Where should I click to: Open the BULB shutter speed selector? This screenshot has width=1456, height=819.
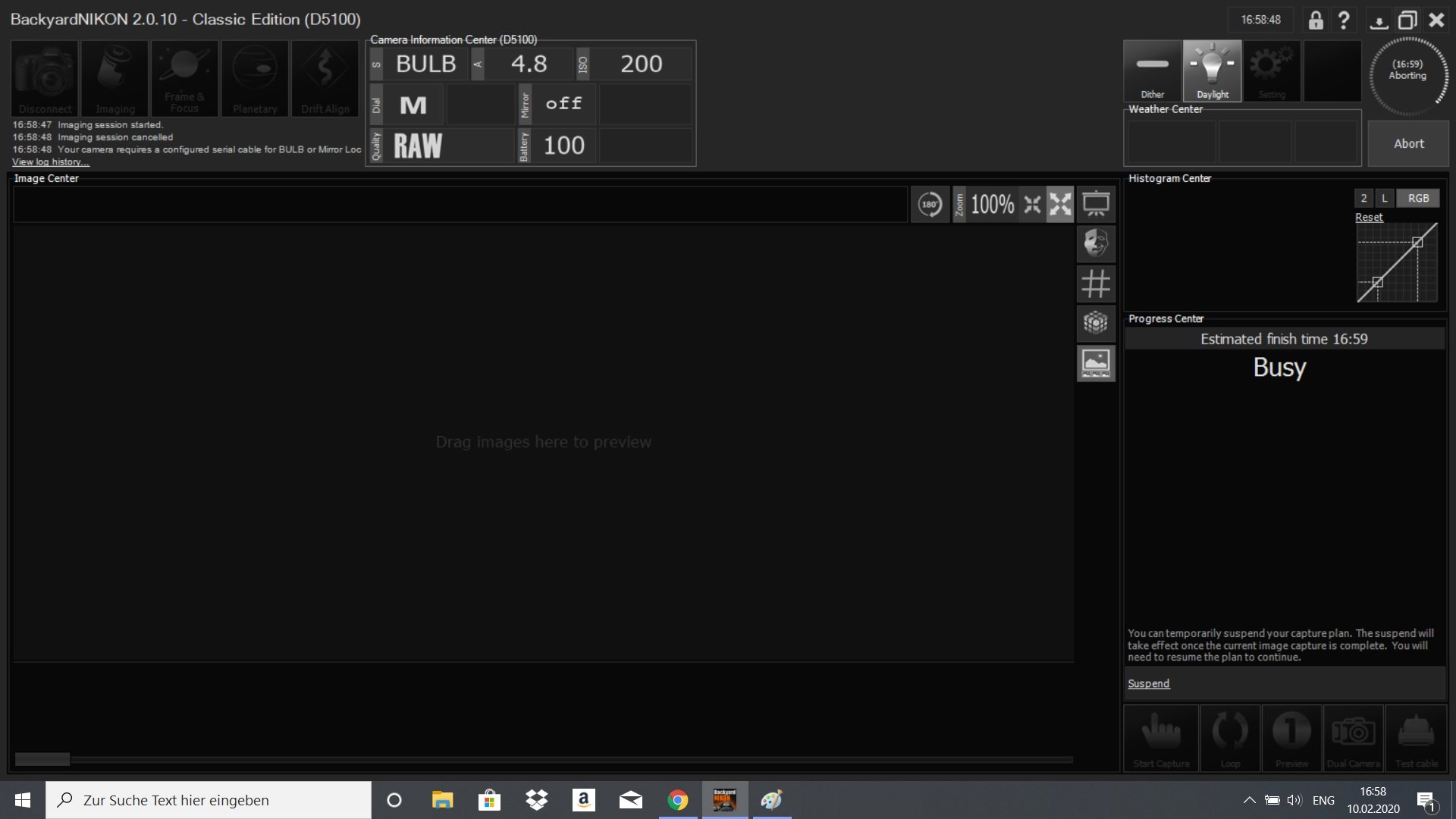(x=425, y=64)
